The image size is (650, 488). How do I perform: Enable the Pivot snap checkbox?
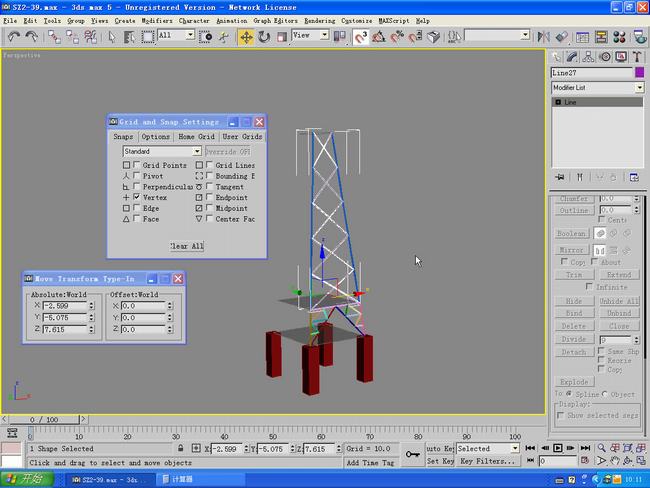click(x=136, y=176)
